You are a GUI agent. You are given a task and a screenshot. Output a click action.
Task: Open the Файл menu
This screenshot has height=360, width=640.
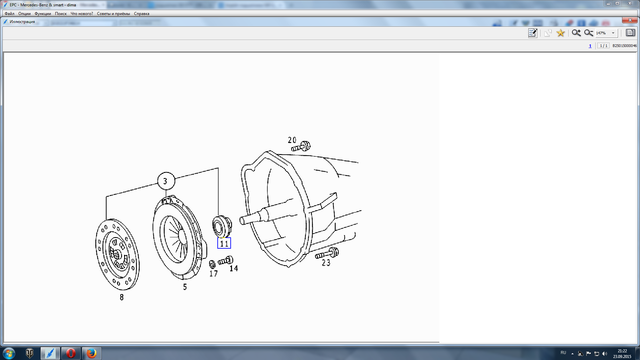[9, 13]
